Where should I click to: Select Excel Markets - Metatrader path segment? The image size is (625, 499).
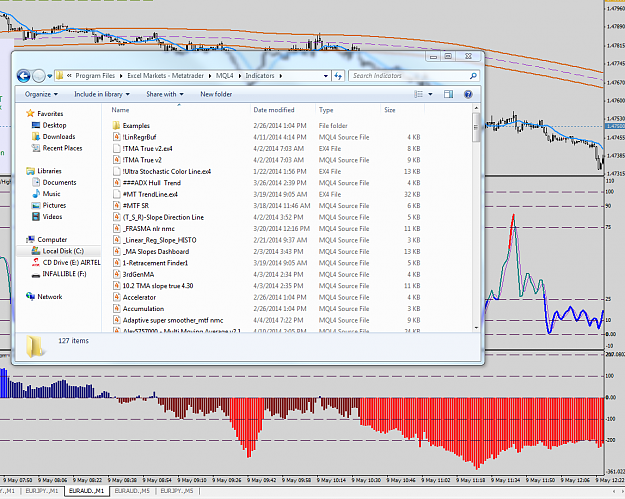165,76
